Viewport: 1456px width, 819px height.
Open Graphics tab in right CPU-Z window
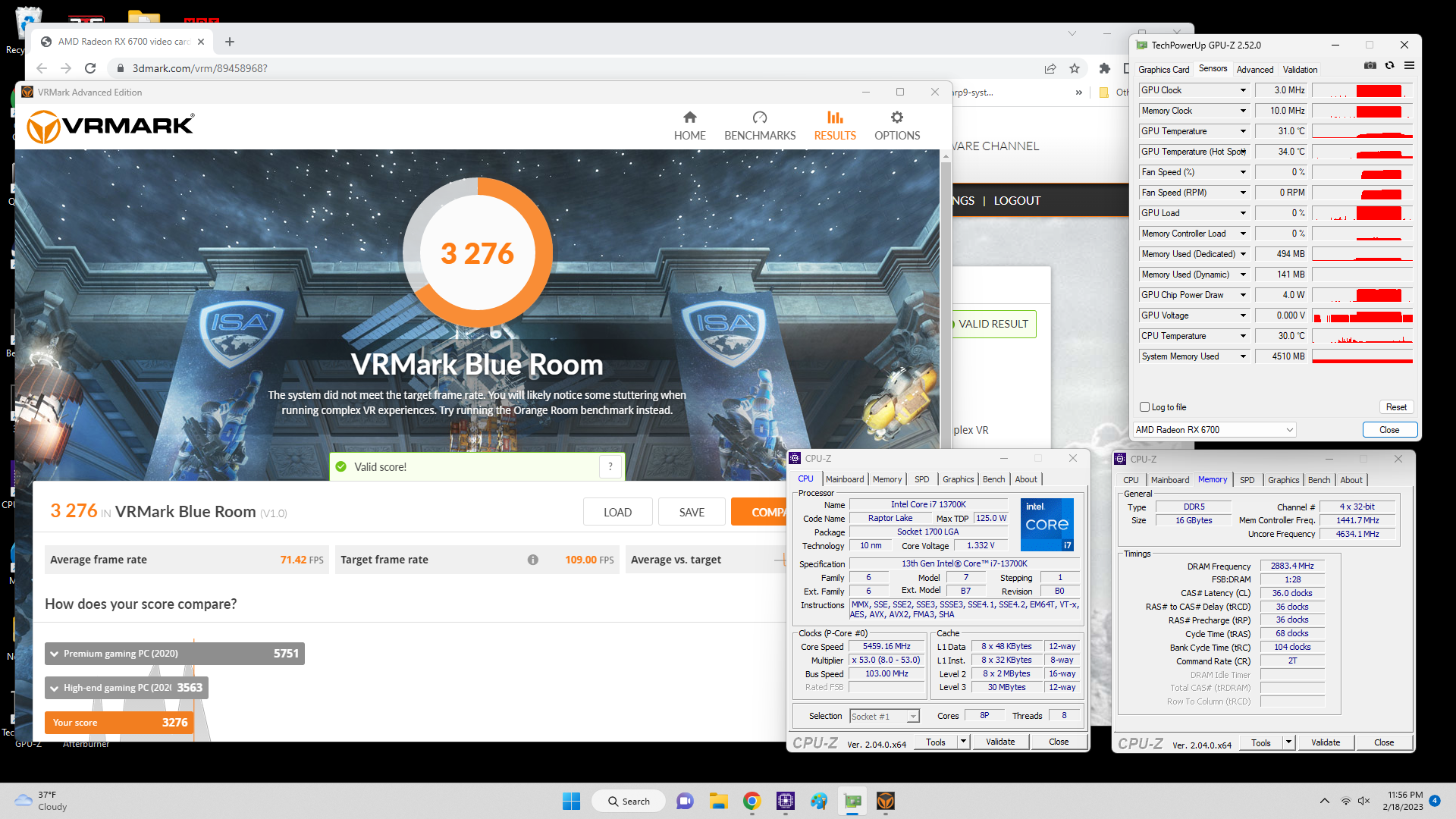1283,480
